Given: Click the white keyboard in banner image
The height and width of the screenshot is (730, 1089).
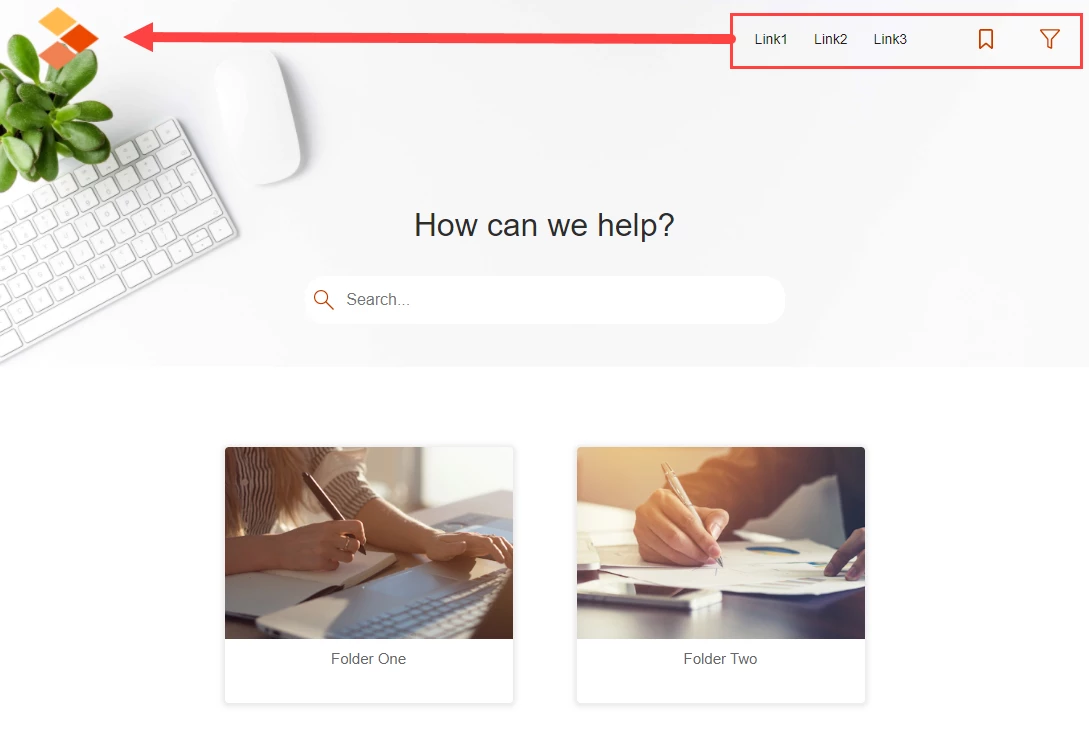Looking at the screenshot, I should (111, 236).
